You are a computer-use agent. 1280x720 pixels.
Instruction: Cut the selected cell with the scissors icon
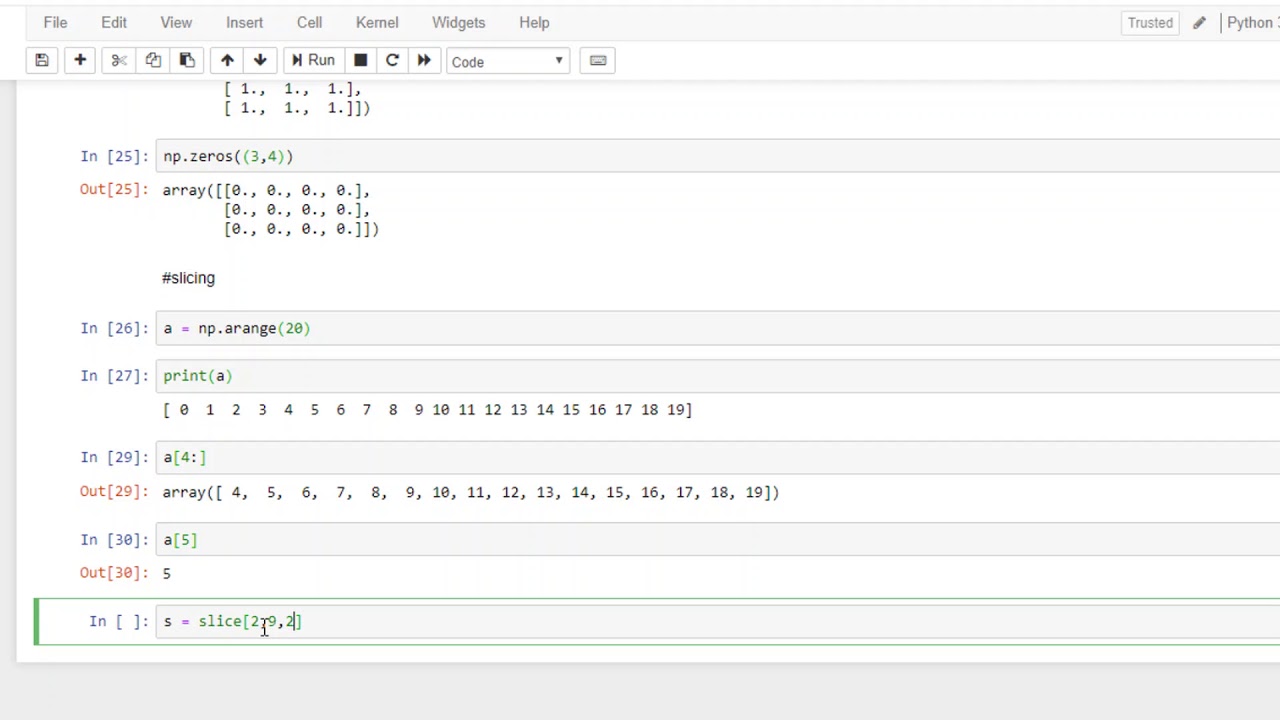pyautogui.click(x=119, y=61)
